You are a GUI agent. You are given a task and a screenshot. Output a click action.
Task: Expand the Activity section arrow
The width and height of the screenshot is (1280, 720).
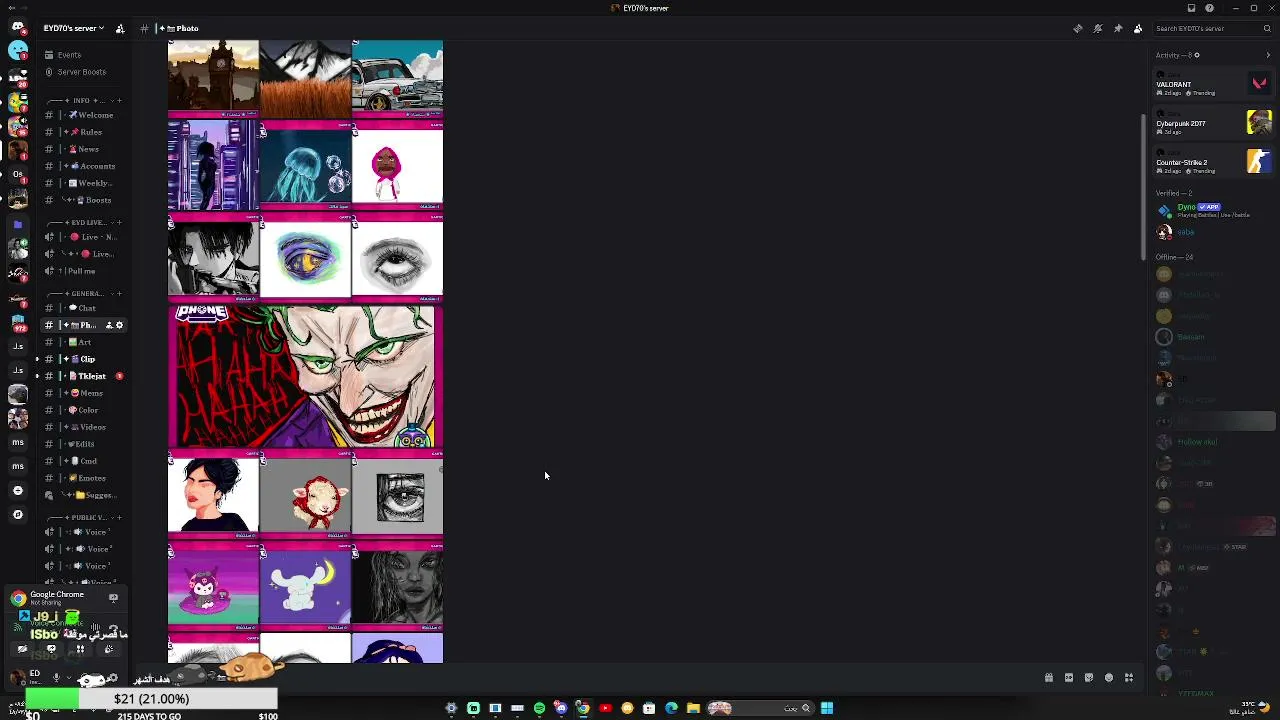pos(1268,55)
